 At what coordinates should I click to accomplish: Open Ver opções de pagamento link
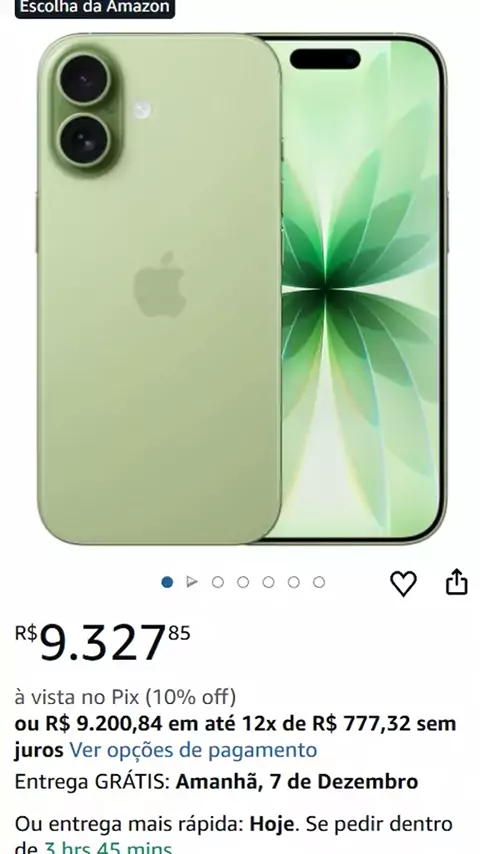[x=193, y=750]
